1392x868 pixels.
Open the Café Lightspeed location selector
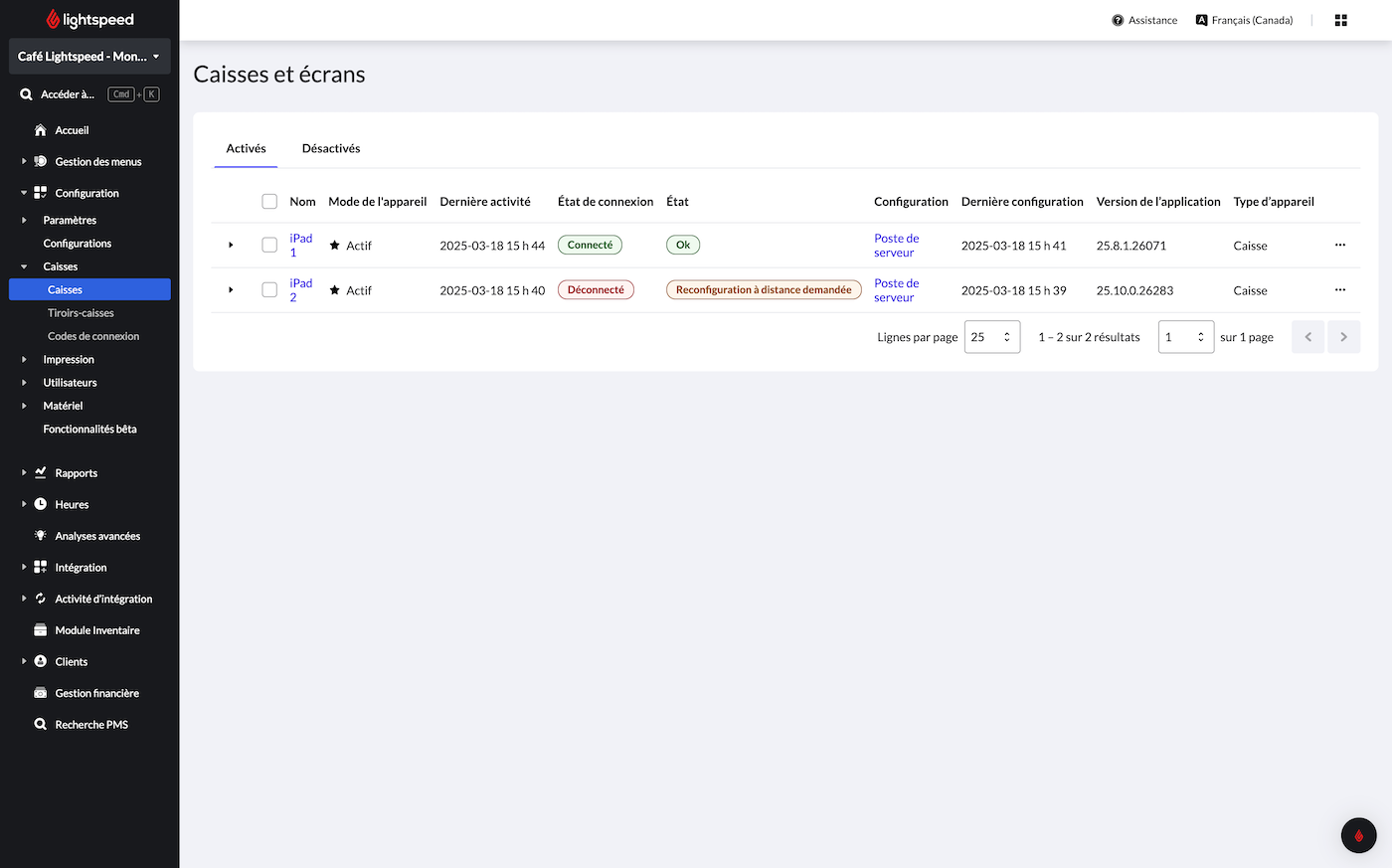coord(89,57)
